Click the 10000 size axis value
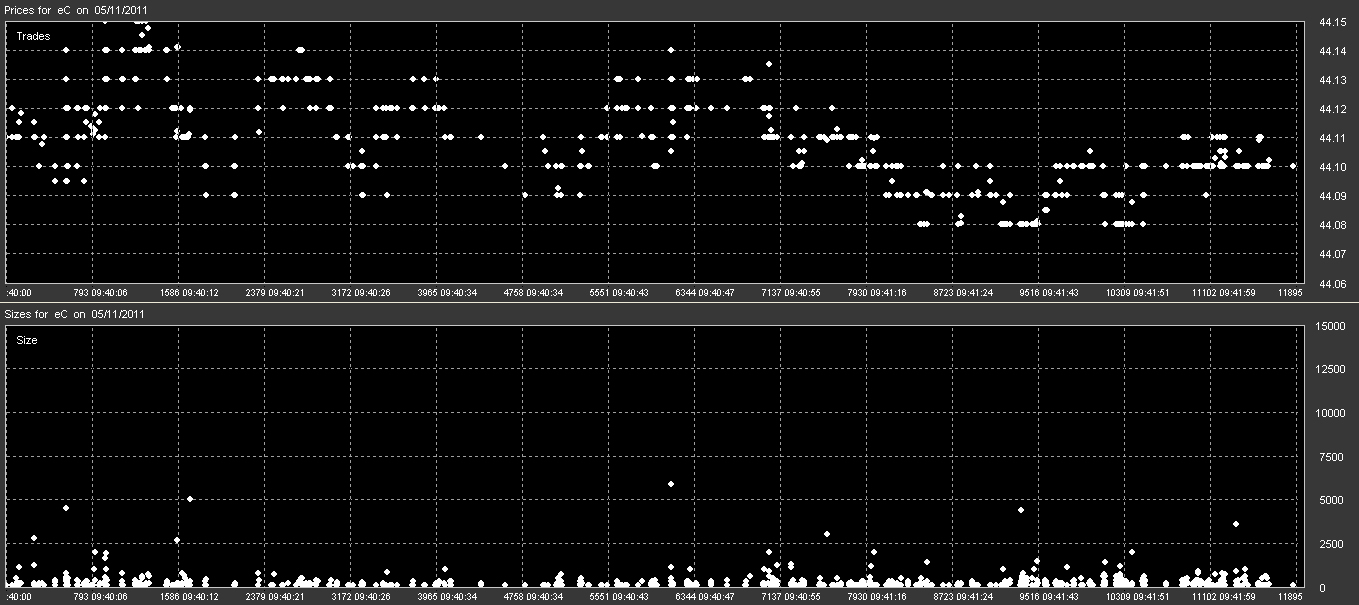This screenshot has width=1359, height=605. pyautogui.click(x=1329, y=413)
